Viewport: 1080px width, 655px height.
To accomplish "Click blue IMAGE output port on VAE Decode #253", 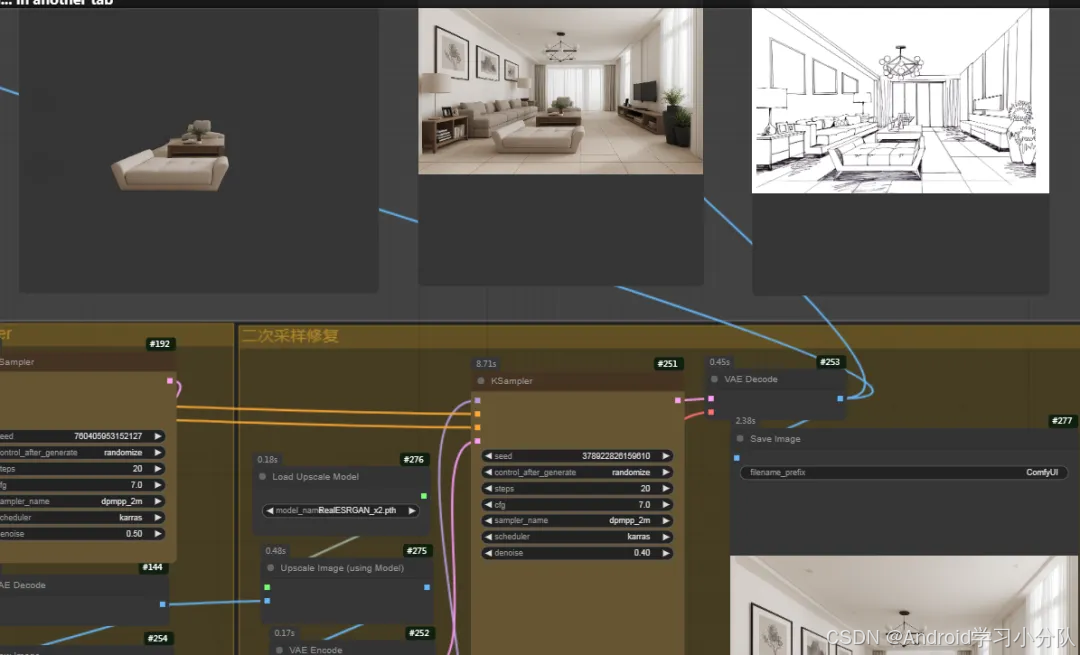I will pyautogui.click(x=840, y=399).
